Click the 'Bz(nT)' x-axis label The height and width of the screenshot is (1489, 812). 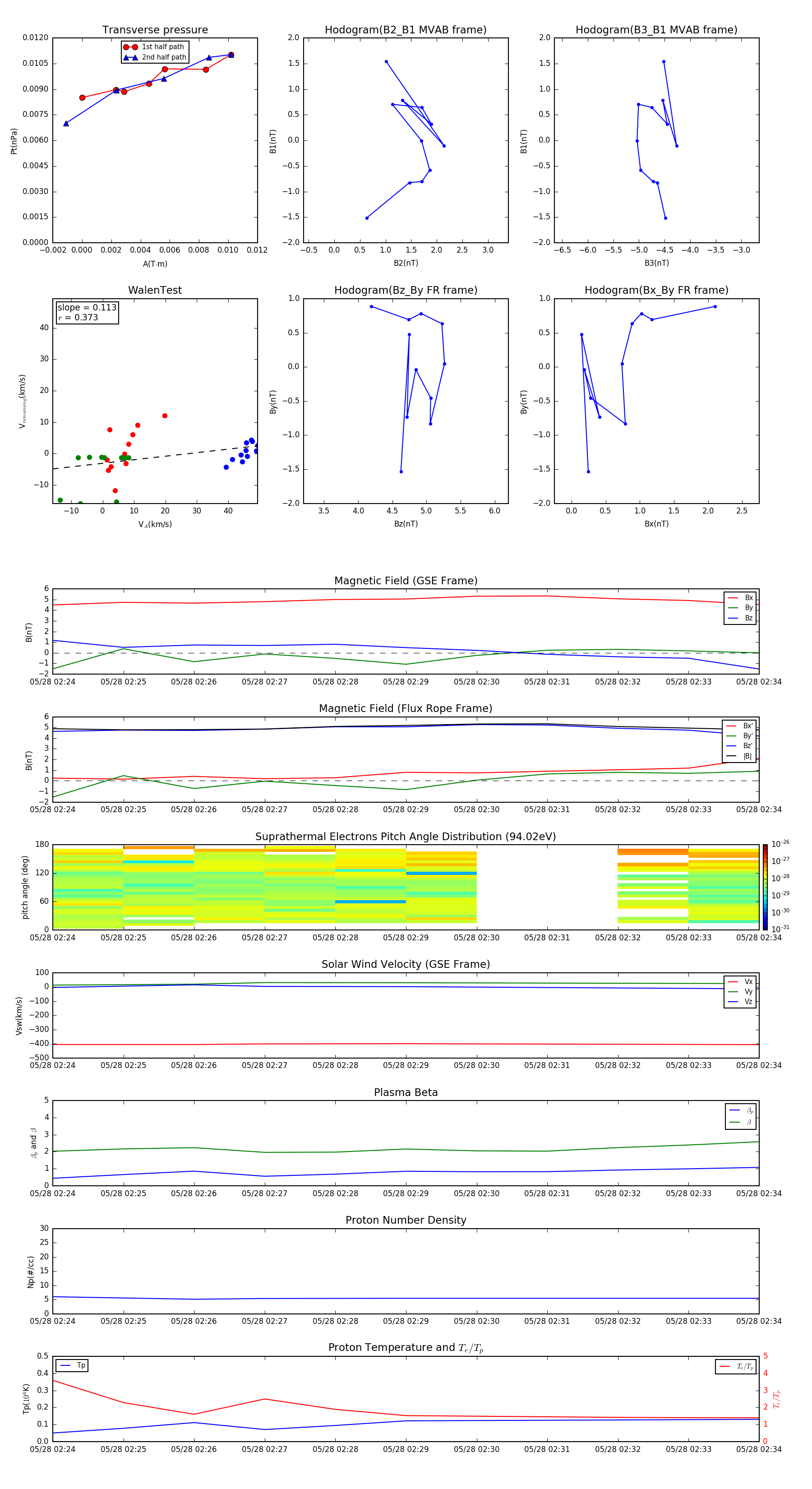[406, 524]
